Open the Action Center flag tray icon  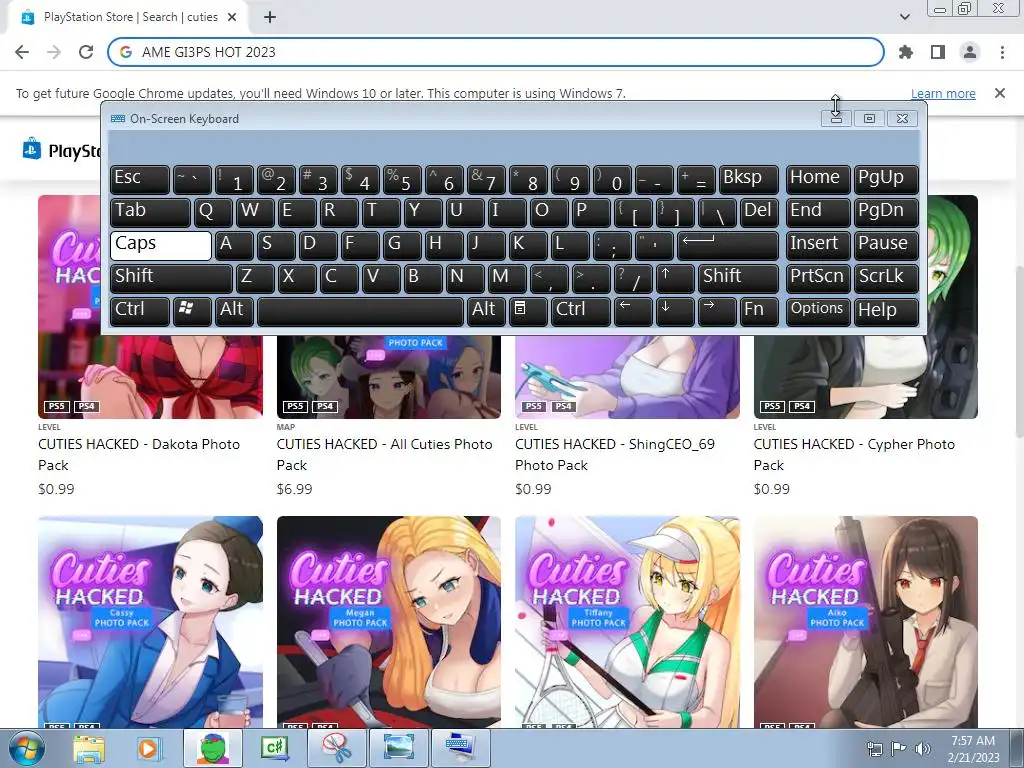[x=899, y=749]
